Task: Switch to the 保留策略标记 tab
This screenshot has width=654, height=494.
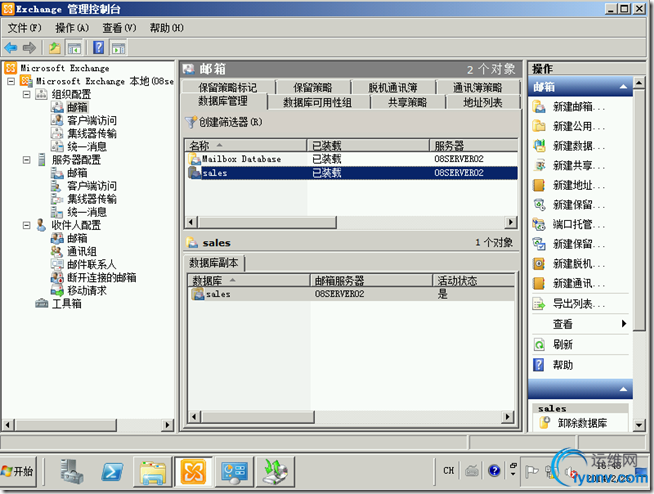Action: 228,87
